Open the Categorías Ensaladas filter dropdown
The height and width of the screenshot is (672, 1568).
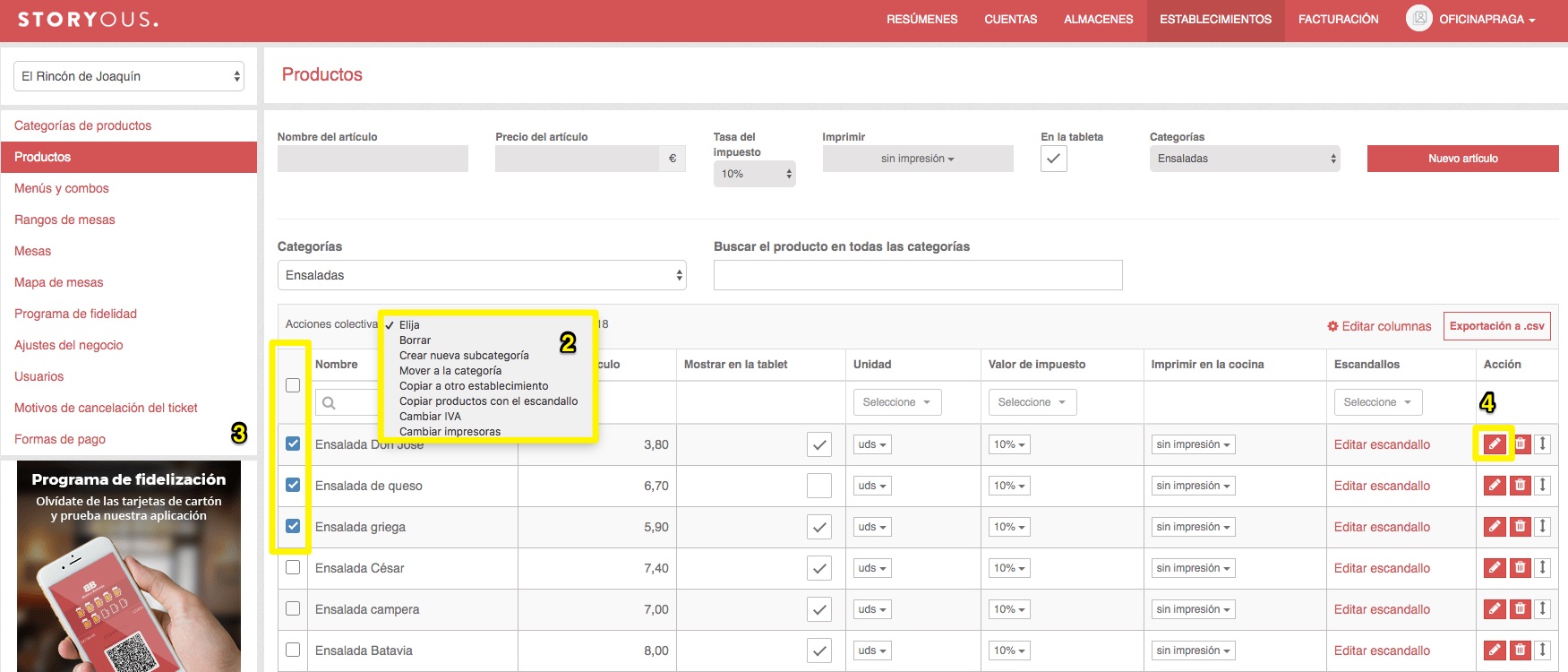[x=482, y=275]
